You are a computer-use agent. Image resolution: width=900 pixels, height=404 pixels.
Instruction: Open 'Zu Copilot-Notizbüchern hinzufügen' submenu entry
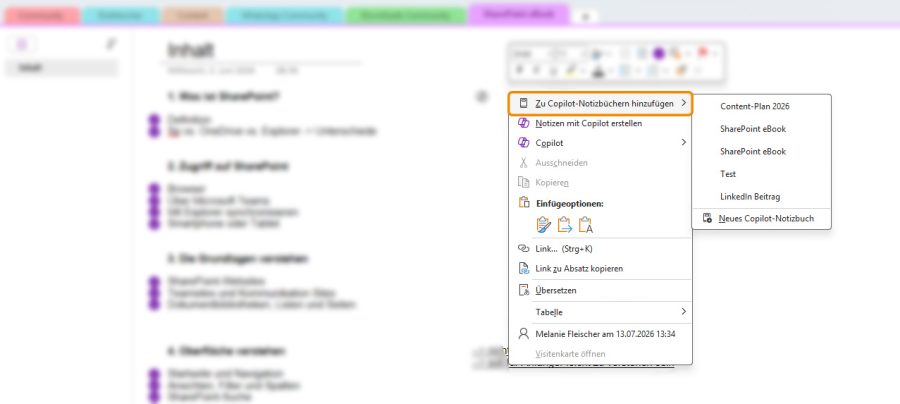tap(600, 104)
